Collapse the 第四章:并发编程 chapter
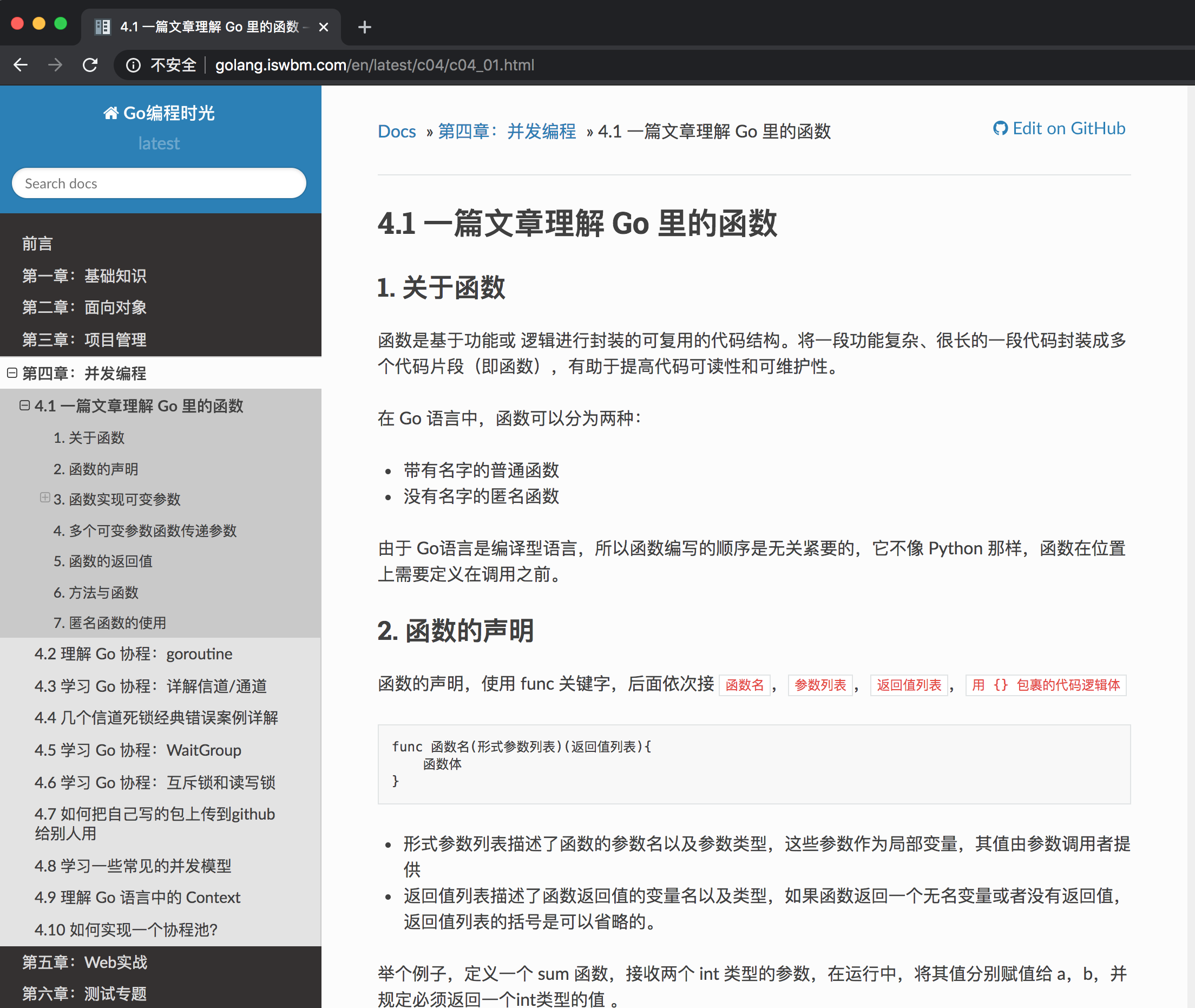Screen dimensions: 1195x1008 (x=12, y=373)
